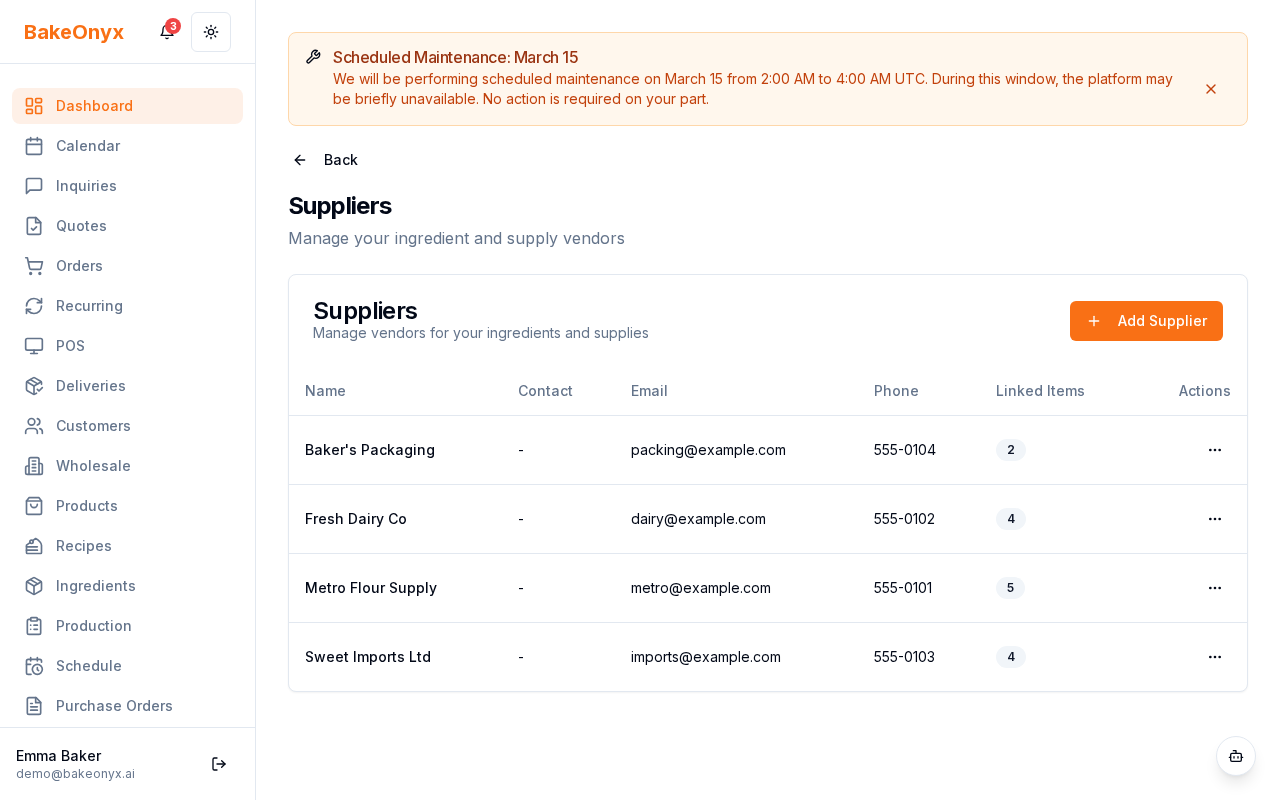Open the floating cake assistant button
1280x800 pixels.
pyautogui.click(x=1236, y=756)
